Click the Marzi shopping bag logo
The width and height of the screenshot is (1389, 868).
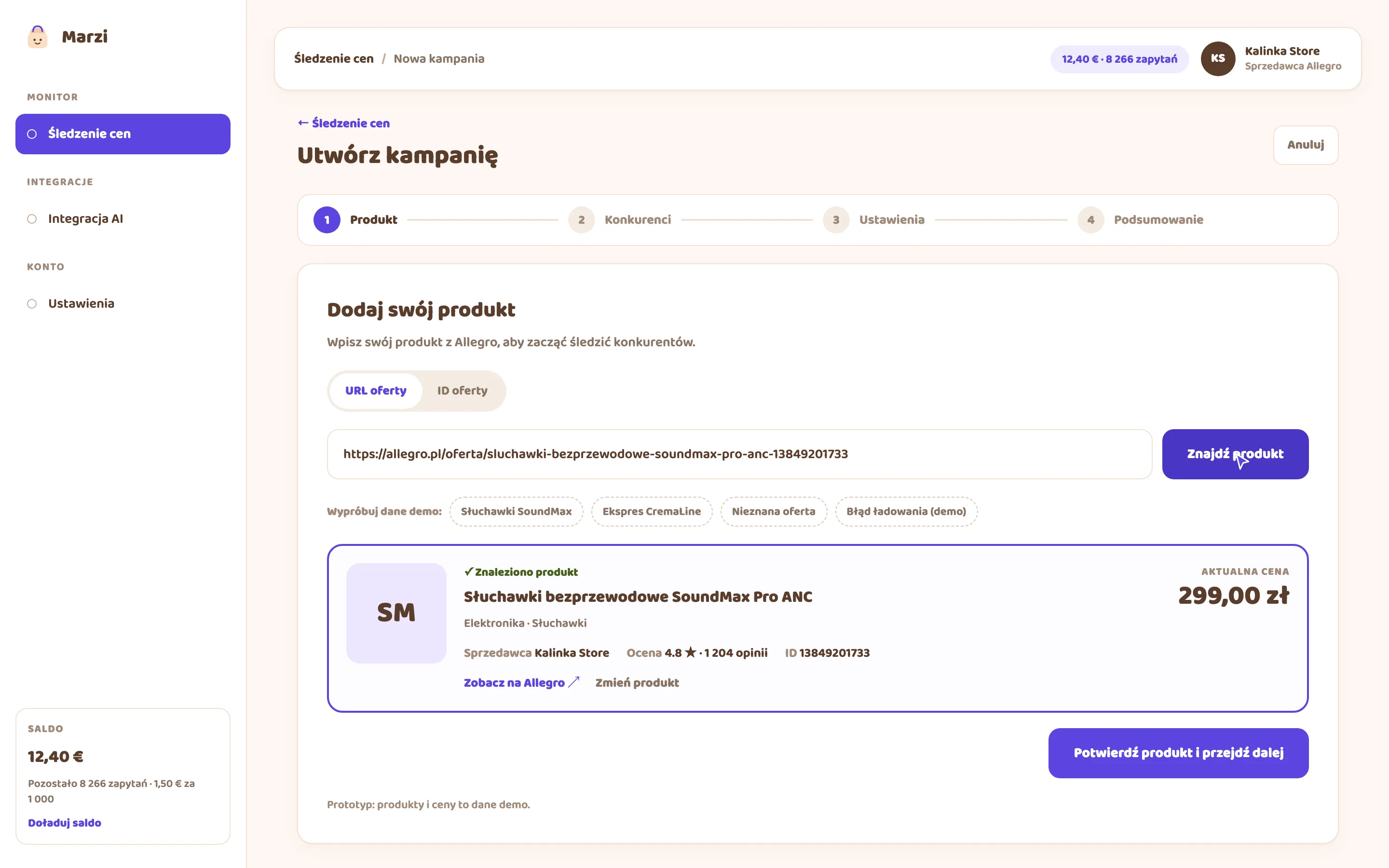click(x=37, y=37)
